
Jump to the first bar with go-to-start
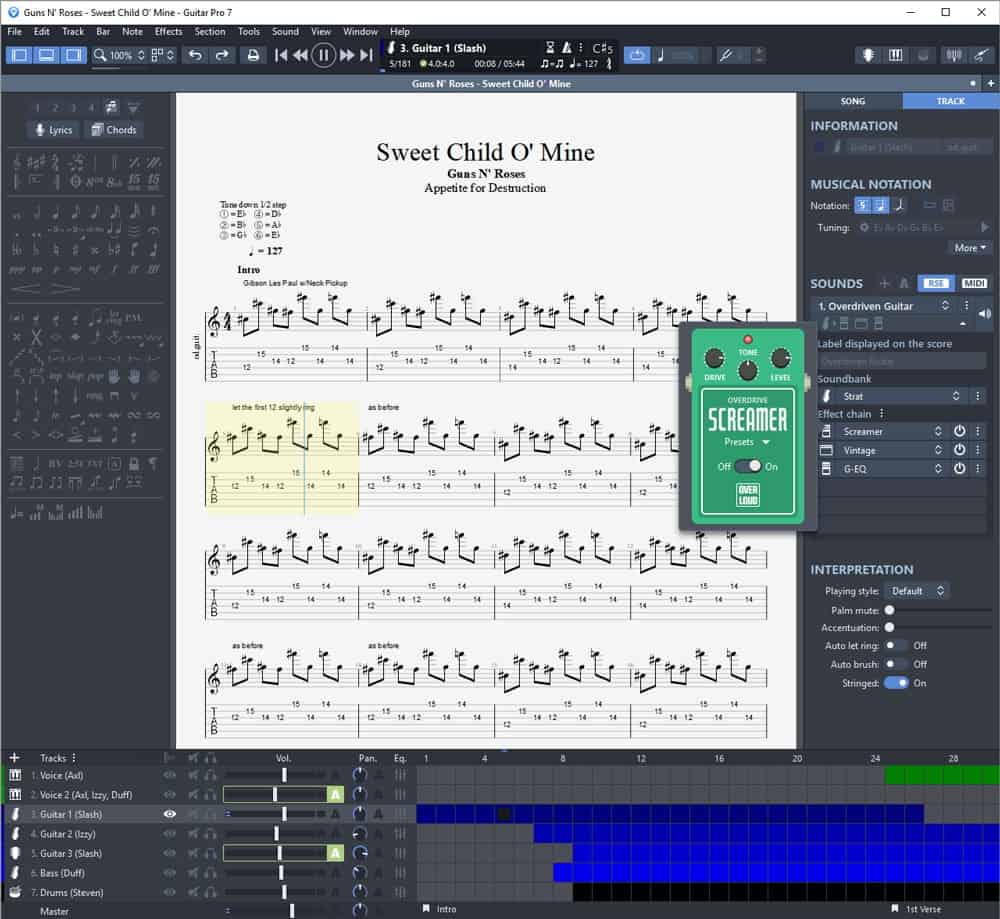click(x=281, y=55)
